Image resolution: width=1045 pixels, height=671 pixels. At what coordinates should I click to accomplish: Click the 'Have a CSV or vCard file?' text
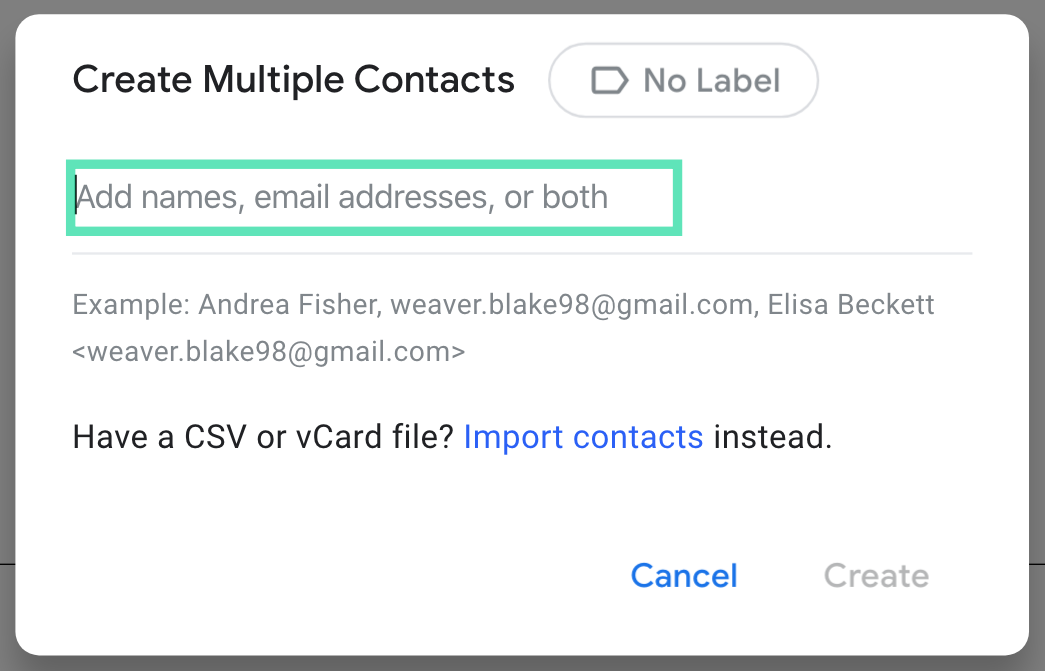point(263,437)
